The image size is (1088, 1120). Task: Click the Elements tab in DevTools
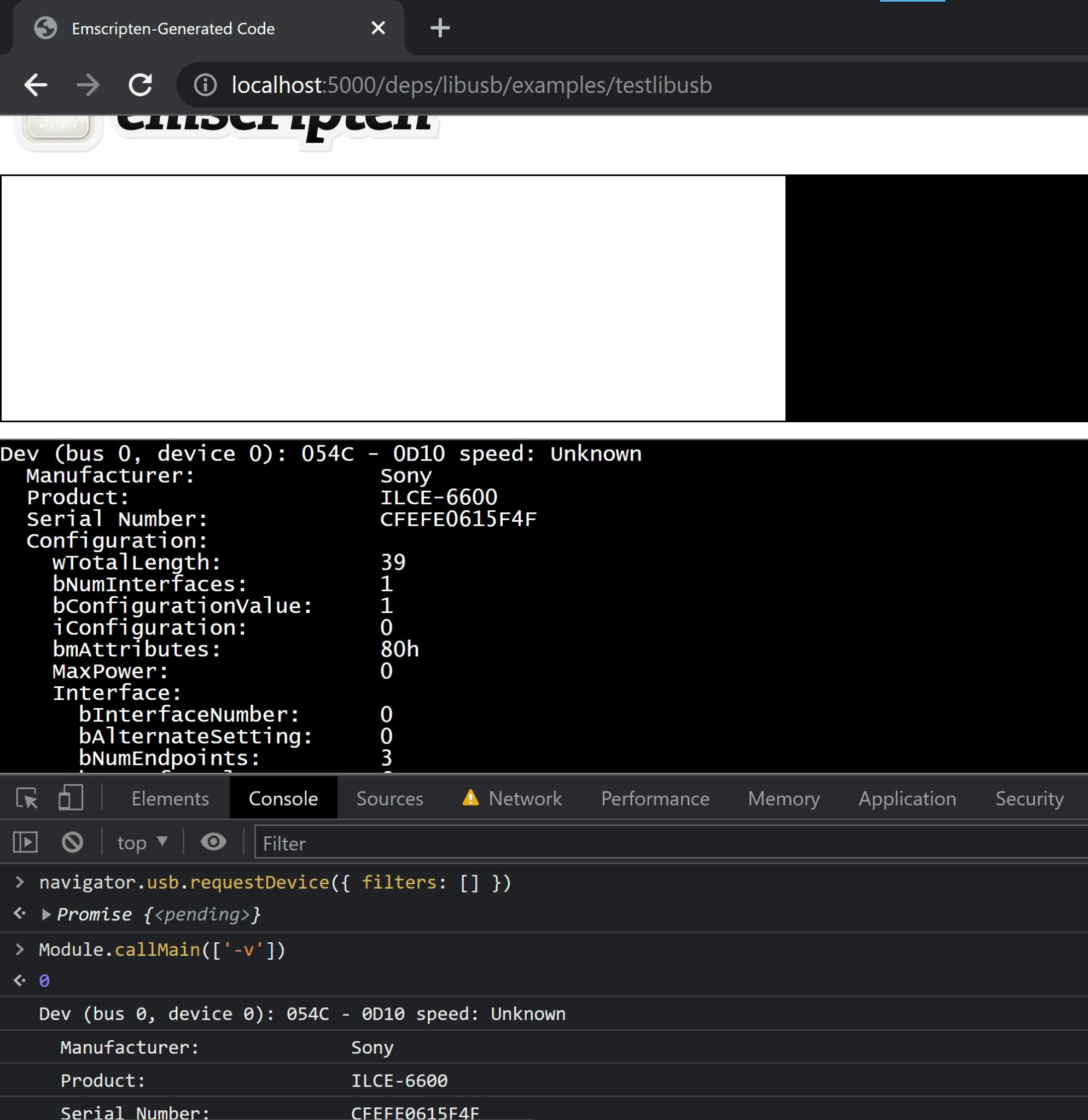point(169,798)
